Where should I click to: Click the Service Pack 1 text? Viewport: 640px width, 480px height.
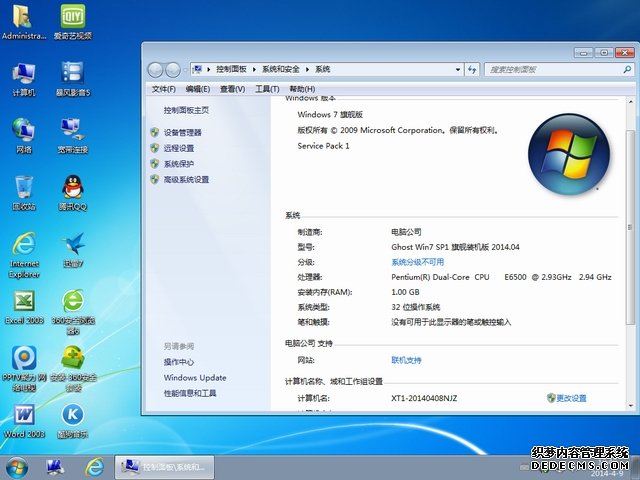click(x=323, y=146)
